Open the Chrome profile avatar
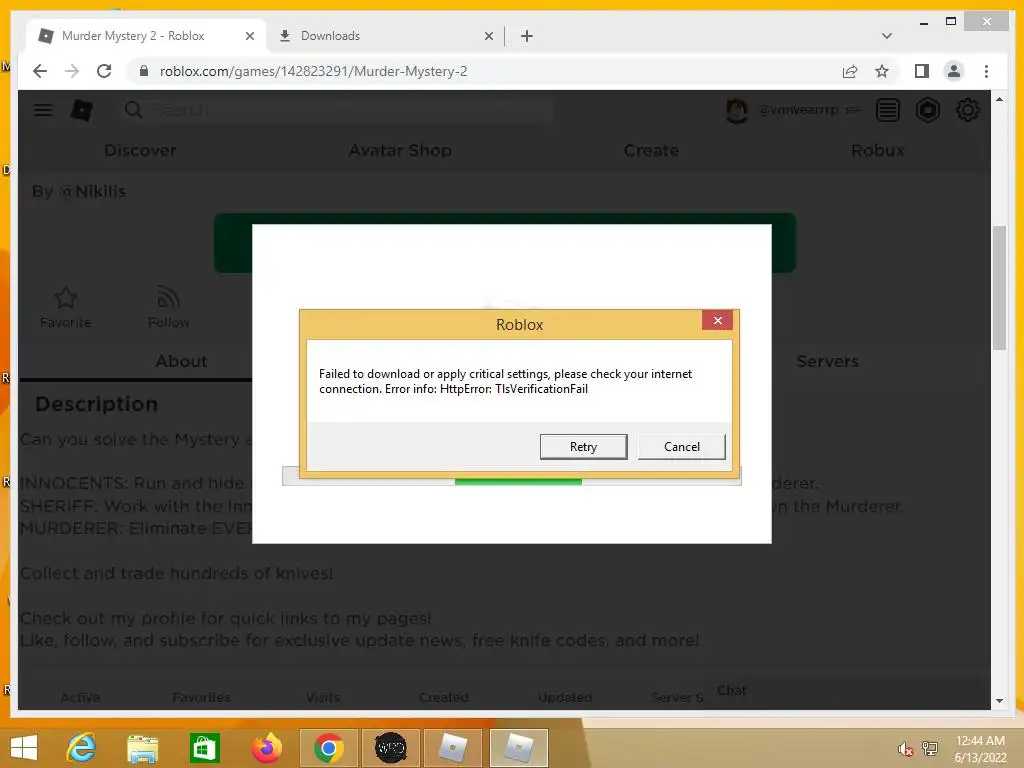The height and width of the screenshot is (768, 1024). 953,71
